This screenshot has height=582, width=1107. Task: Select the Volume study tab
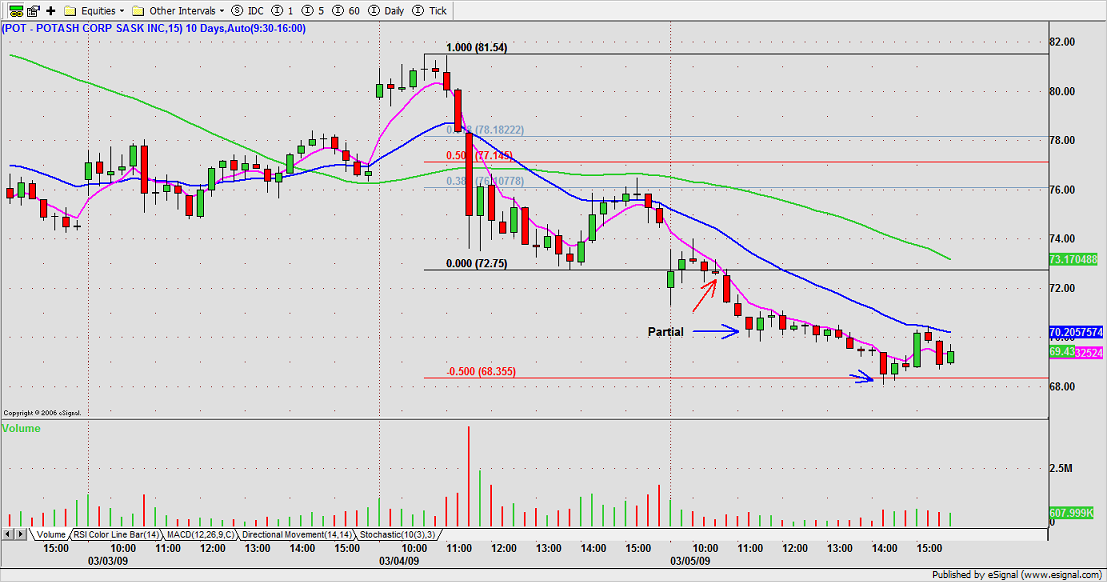[51, 535]
